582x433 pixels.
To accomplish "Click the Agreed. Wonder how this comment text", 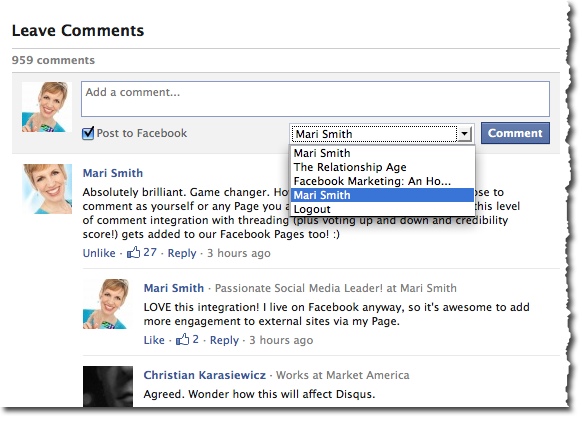I will coord(259,394).
